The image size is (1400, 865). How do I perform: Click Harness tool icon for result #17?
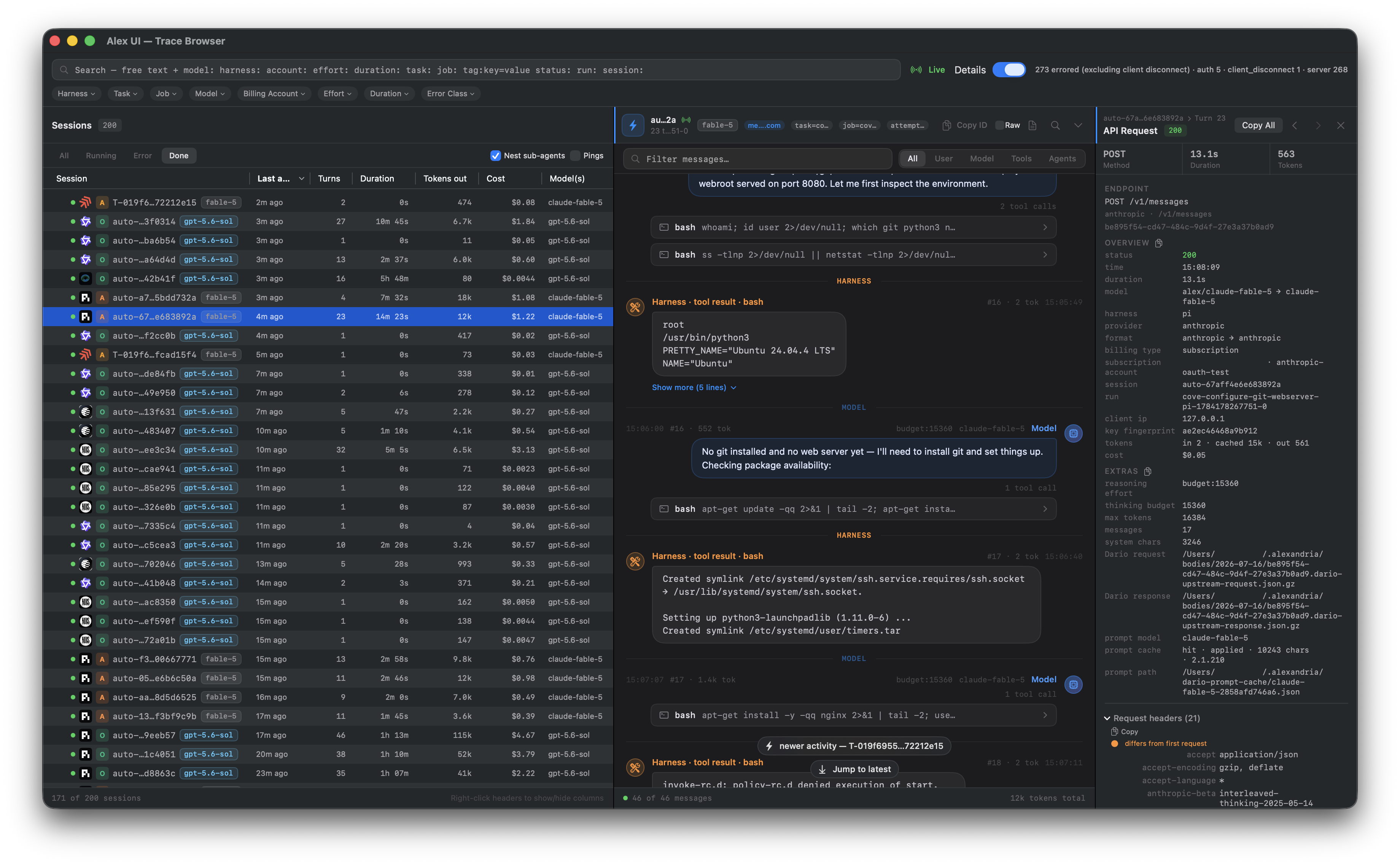coord(635,561)
